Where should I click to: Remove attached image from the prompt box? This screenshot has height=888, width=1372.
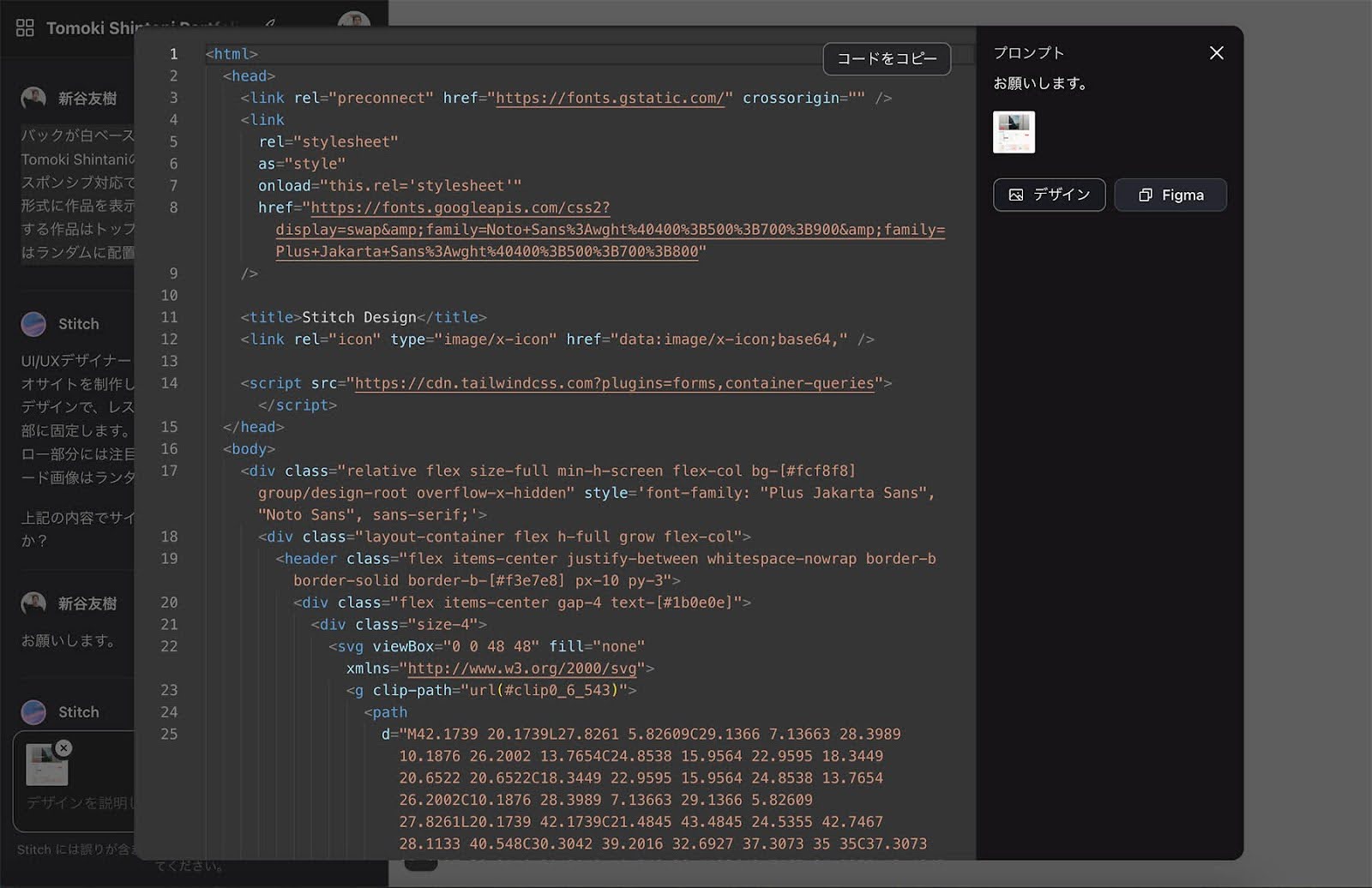[63, 748]
